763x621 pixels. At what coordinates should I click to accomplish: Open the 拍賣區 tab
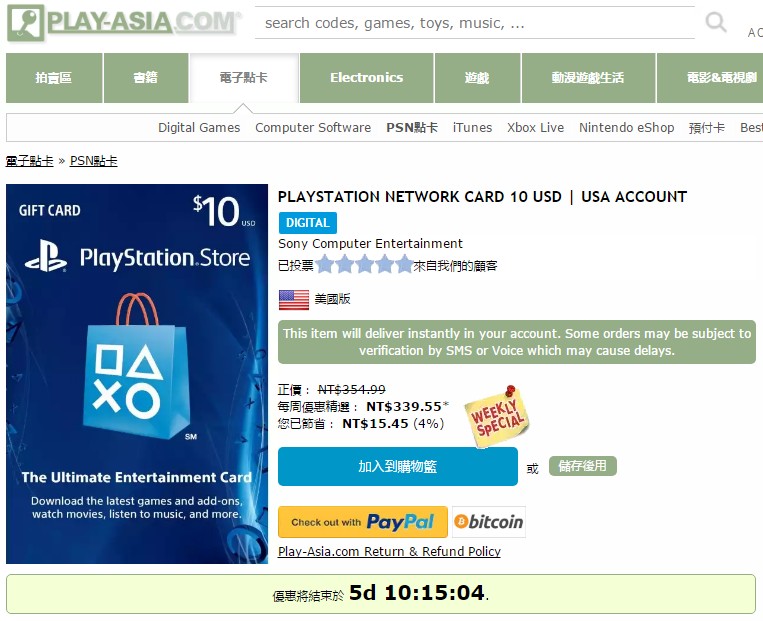54,78
